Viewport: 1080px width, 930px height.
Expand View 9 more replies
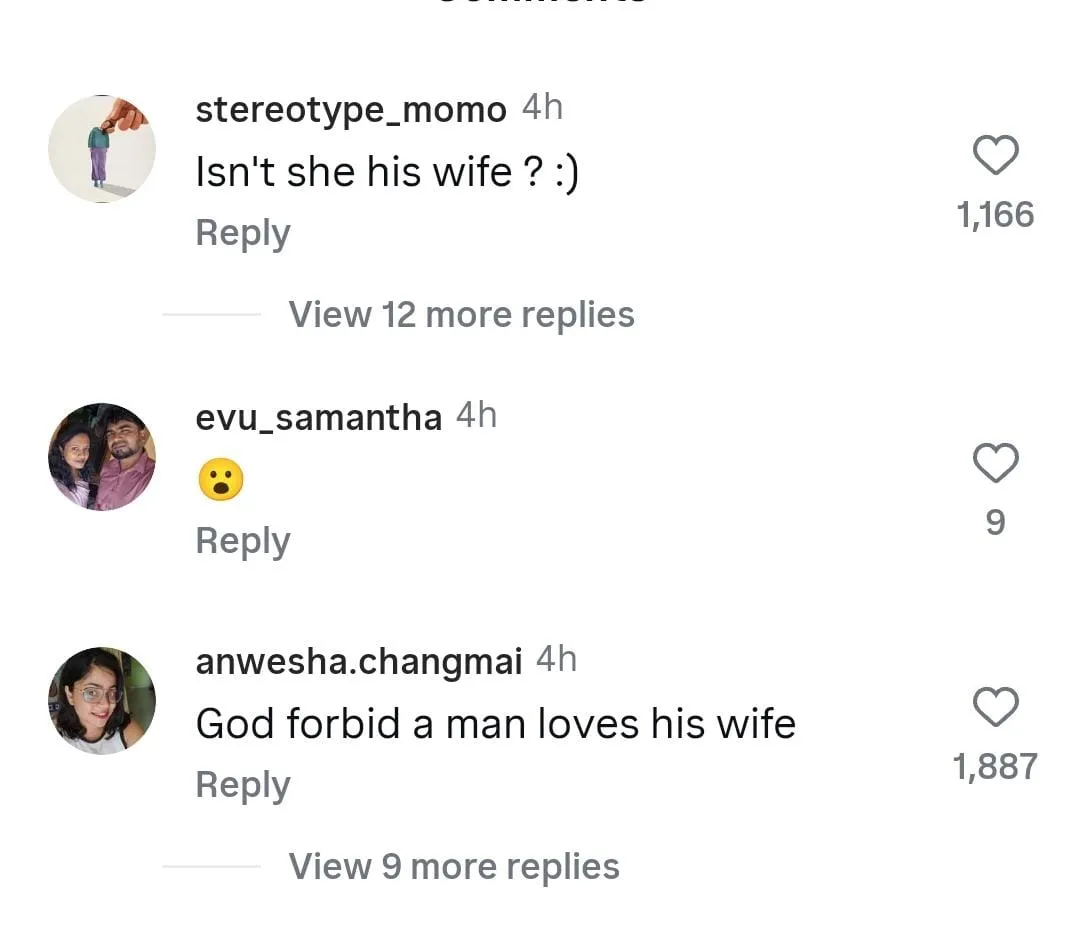(x=454, y=867)
